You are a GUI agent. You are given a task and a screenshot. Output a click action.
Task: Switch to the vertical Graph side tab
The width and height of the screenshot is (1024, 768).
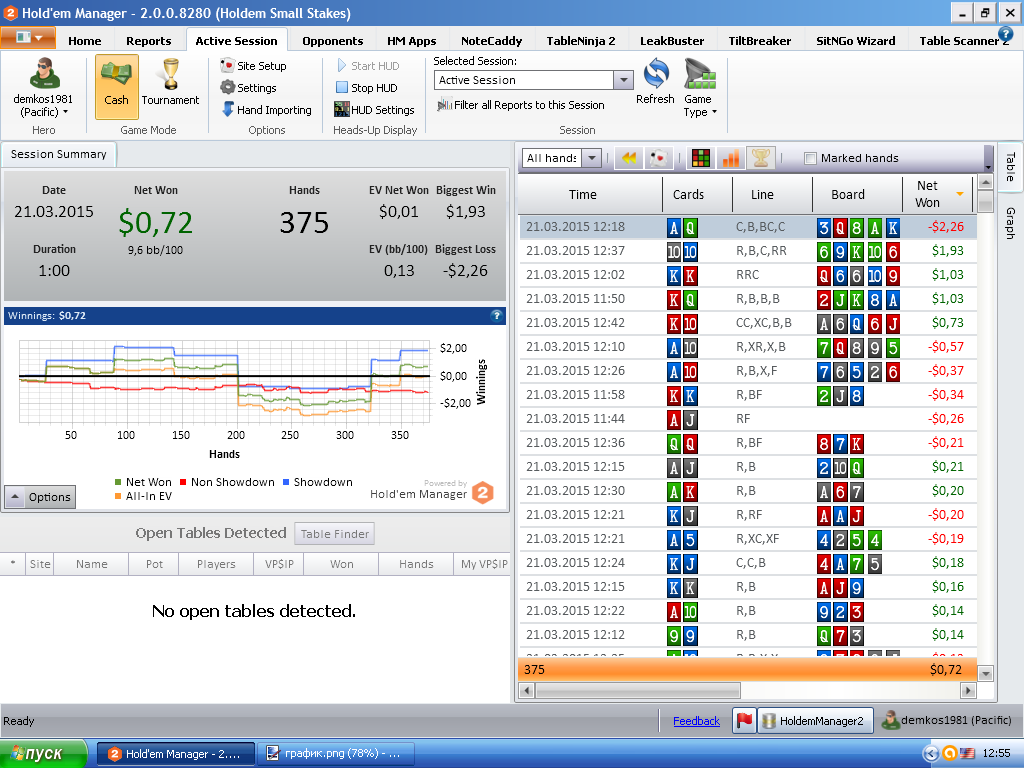(1010, 223)
